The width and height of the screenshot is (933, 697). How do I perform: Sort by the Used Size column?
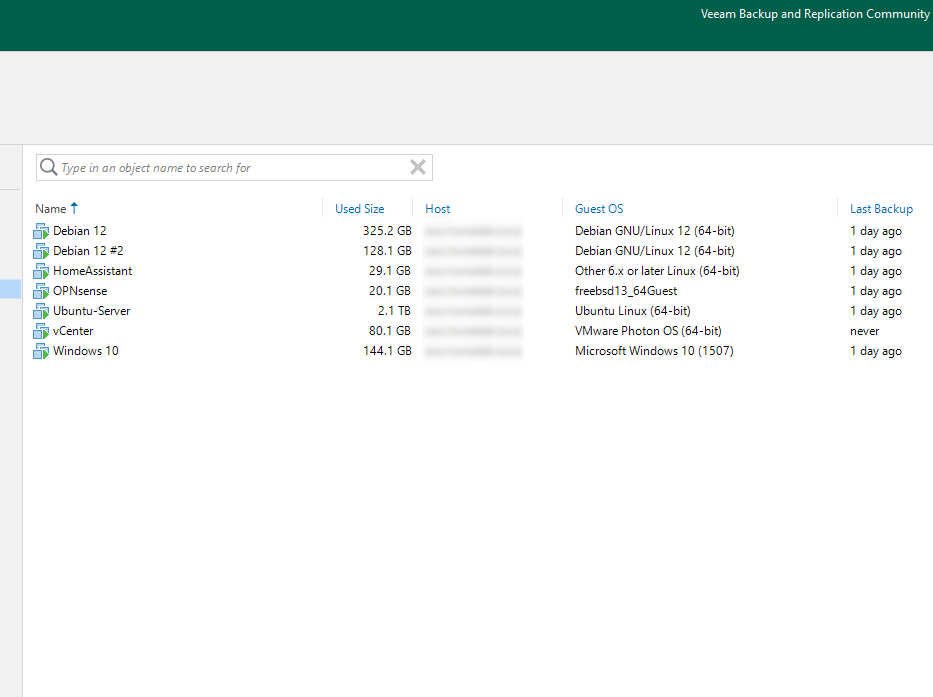359,209
